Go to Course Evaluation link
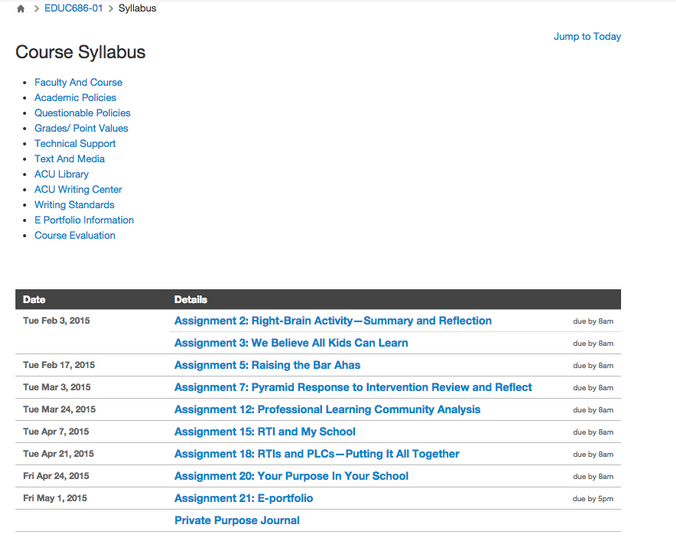Screen dimensions: 676x547 (75, 236)
